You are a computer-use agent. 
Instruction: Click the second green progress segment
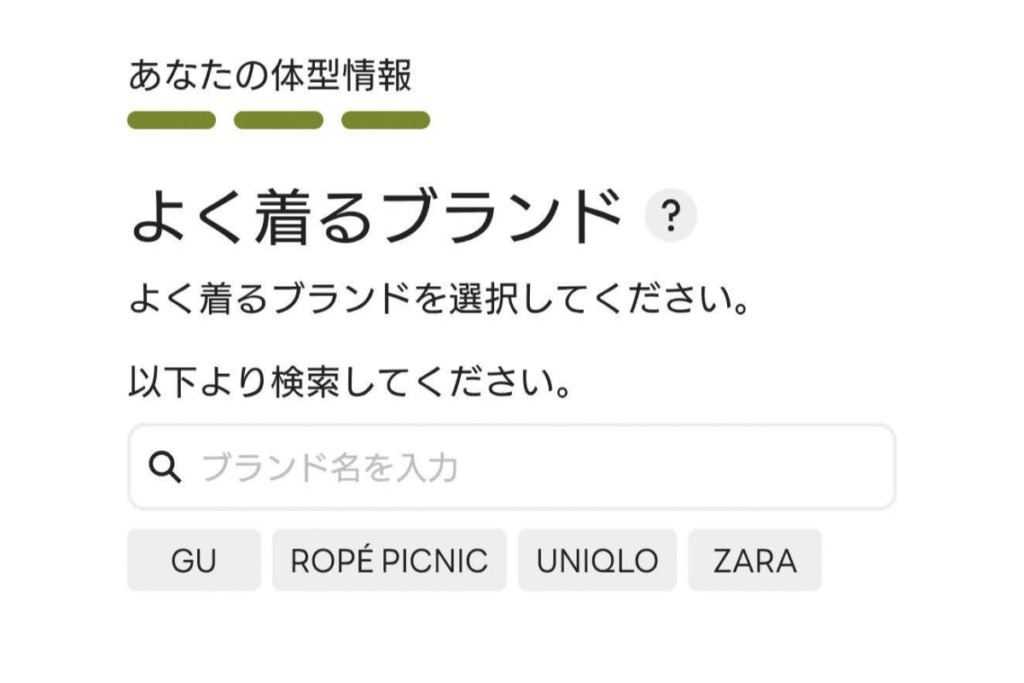[279, 121]
